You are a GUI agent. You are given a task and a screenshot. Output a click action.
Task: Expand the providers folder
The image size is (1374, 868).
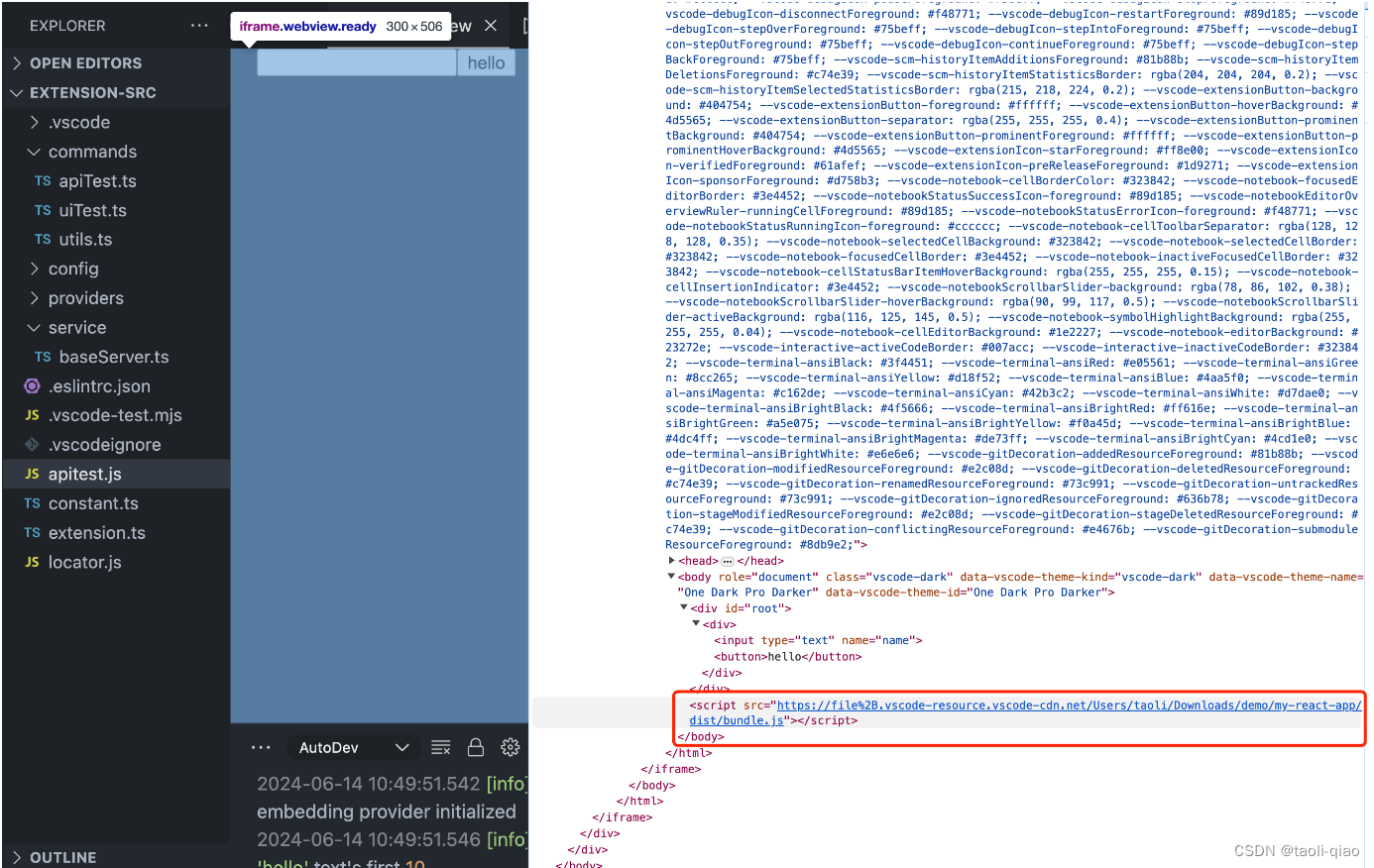116,298
